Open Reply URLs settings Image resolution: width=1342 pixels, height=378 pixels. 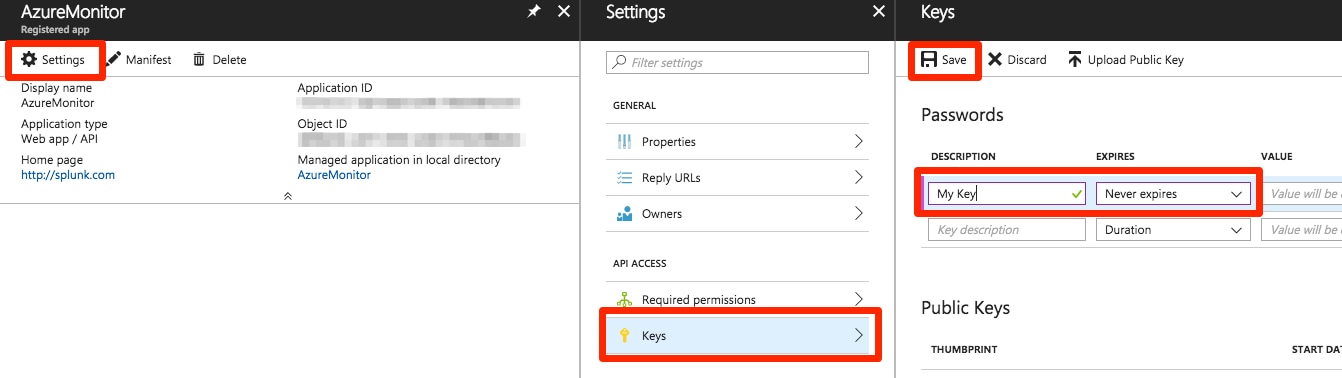point(738,178)
